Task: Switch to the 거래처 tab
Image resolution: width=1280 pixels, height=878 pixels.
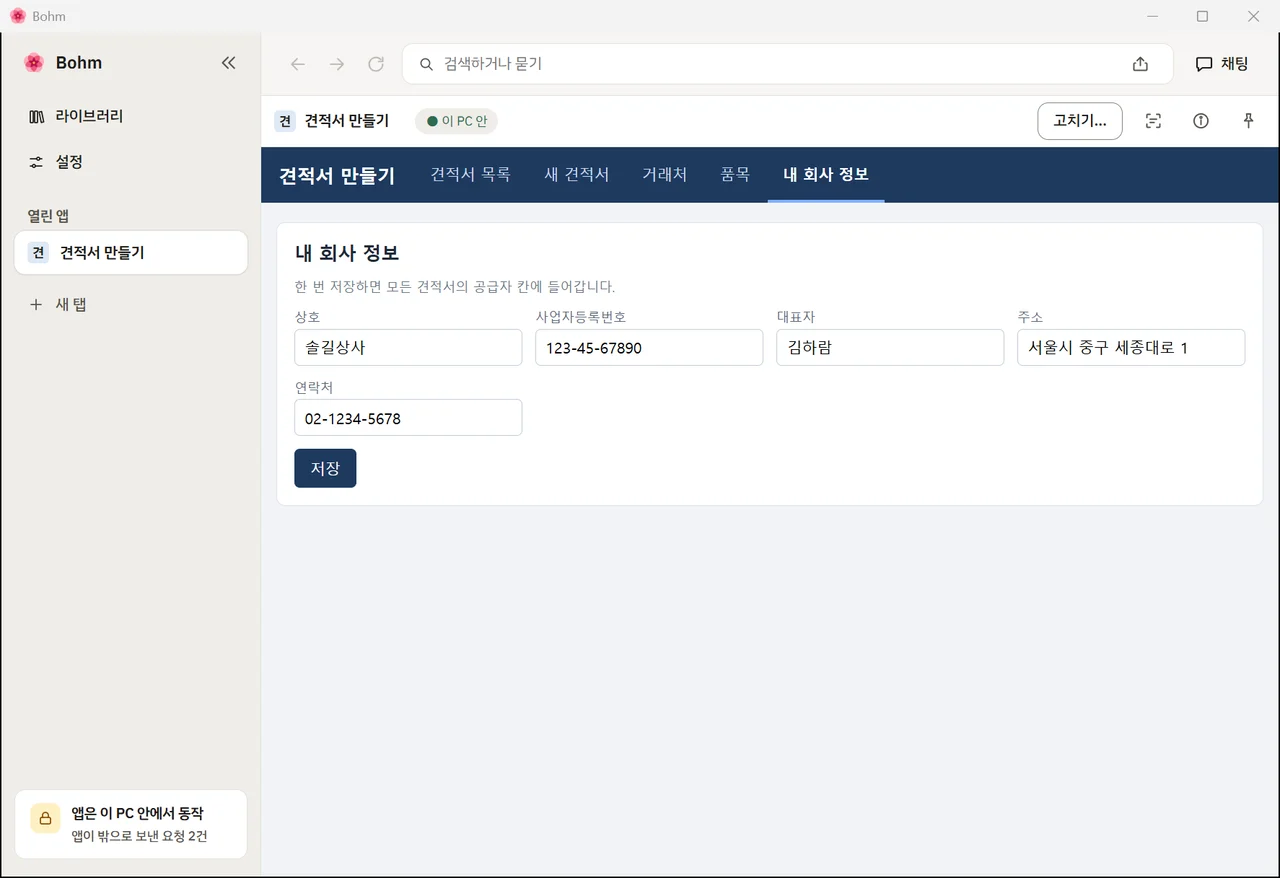Action: click(664, 175)
